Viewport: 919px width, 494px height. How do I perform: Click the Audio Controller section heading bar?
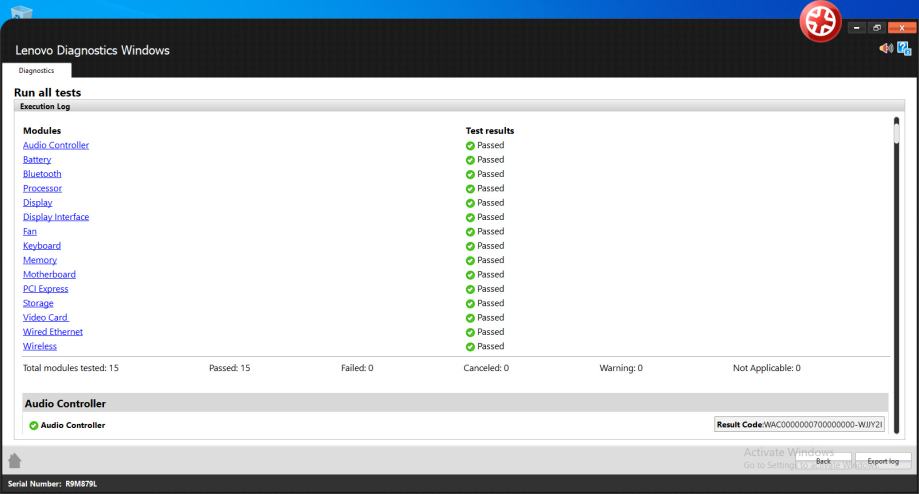coord(455,403)
